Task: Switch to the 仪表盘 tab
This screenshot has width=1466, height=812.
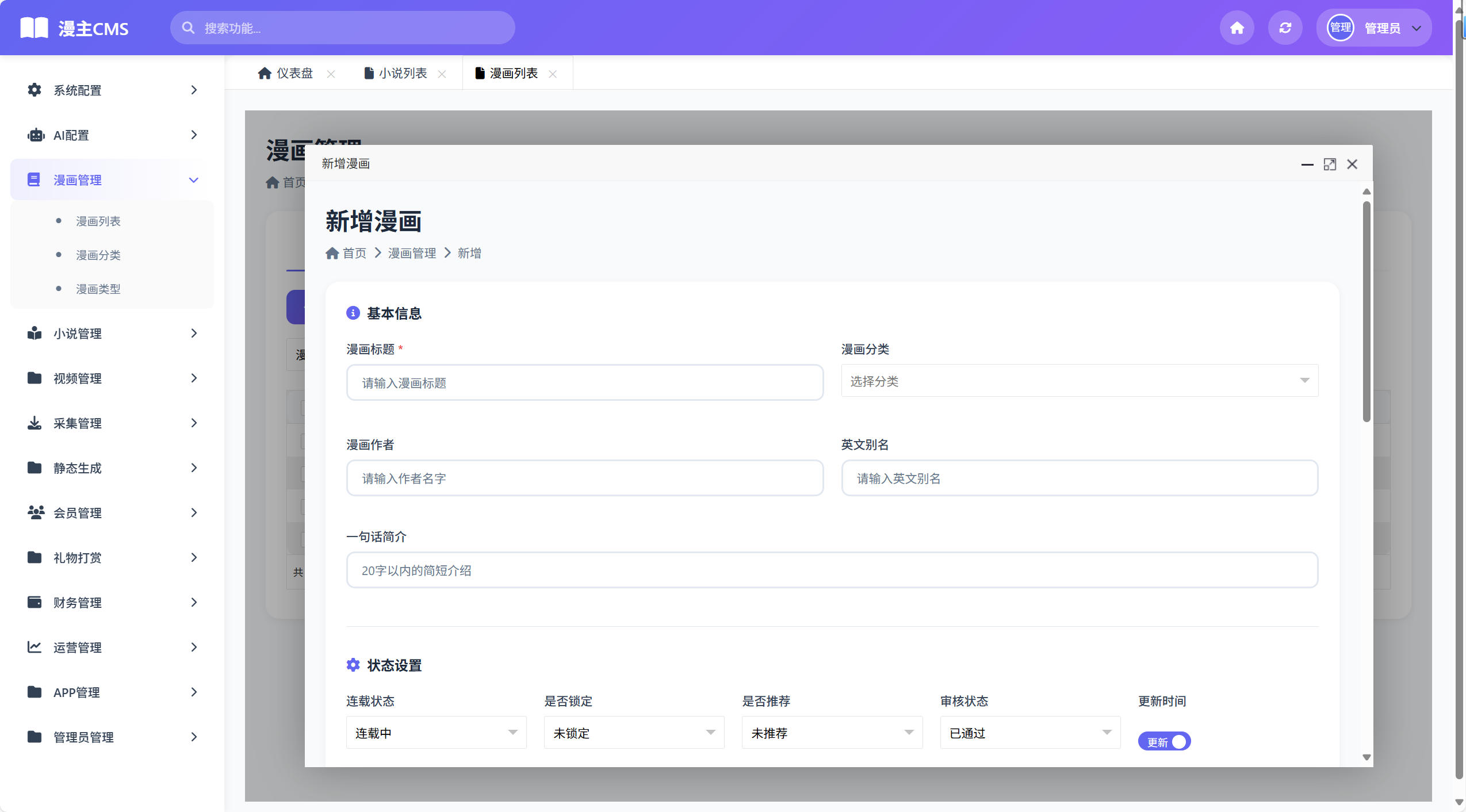Action: point(294,73)
